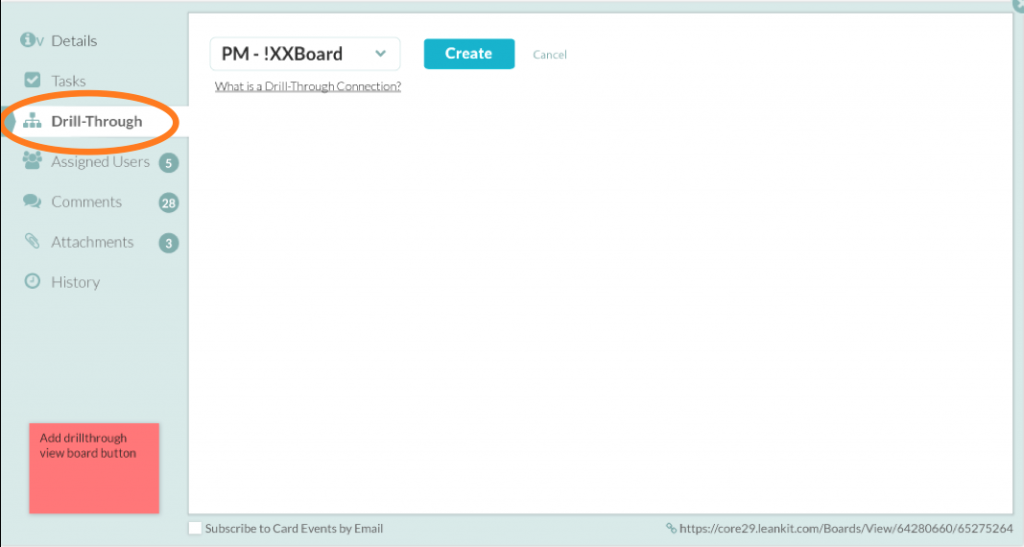The image size is (1024, 547).
Task: Expand board list using the chevron arrow
Action: [380, 54]
